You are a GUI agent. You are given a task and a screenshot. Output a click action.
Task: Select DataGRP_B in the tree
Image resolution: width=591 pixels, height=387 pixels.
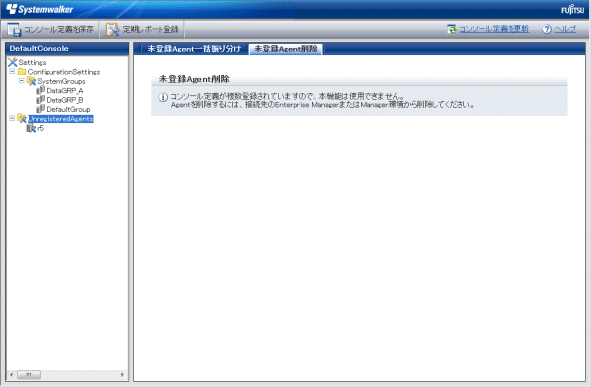click(65, 100)
